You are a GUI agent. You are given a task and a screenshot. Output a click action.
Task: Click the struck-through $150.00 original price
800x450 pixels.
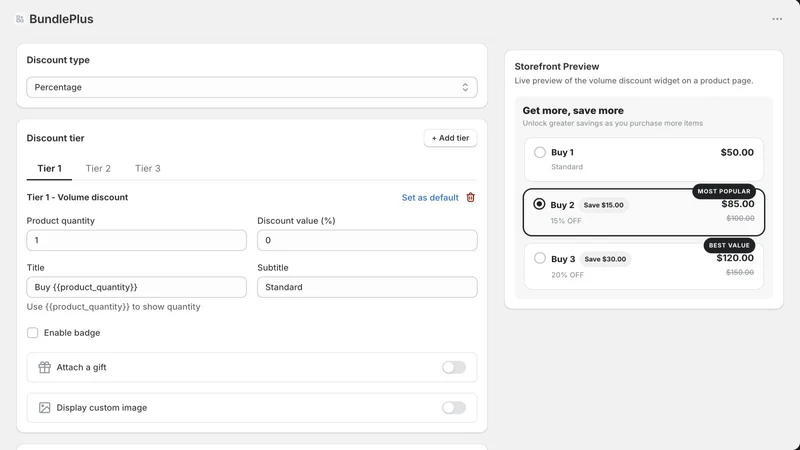[740, 272]
